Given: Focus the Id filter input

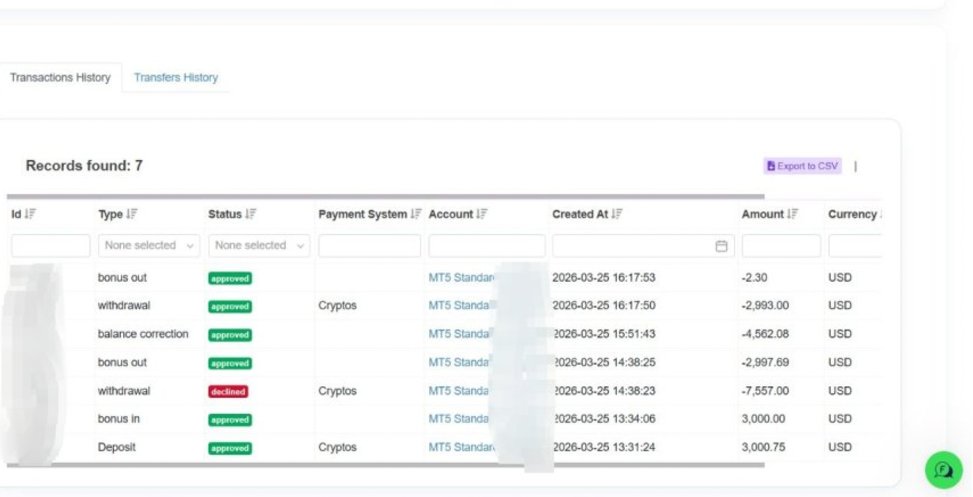Looking at the screenshot, I should coord(51,246).
